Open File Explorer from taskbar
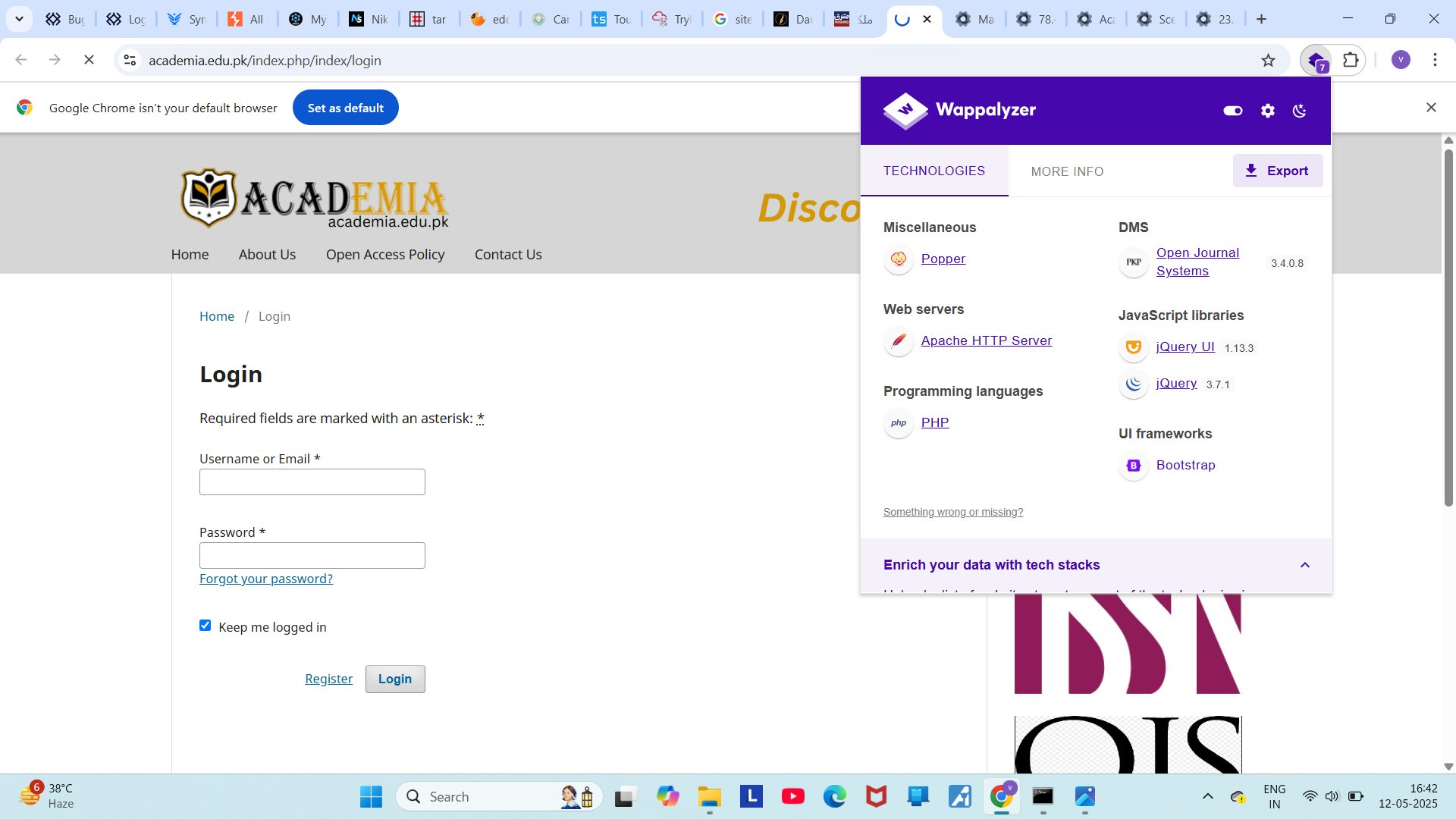1456x819 pixels. point(710,796)
